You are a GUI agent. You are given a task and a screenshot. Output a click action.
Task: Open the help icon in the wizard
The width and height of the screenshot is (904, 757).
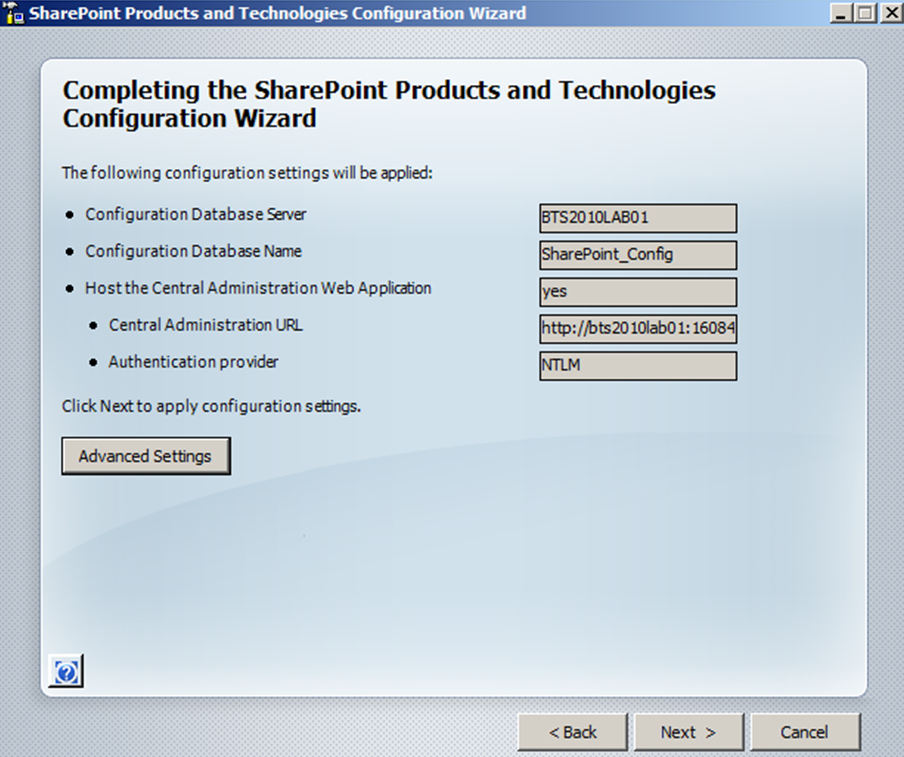66,672
